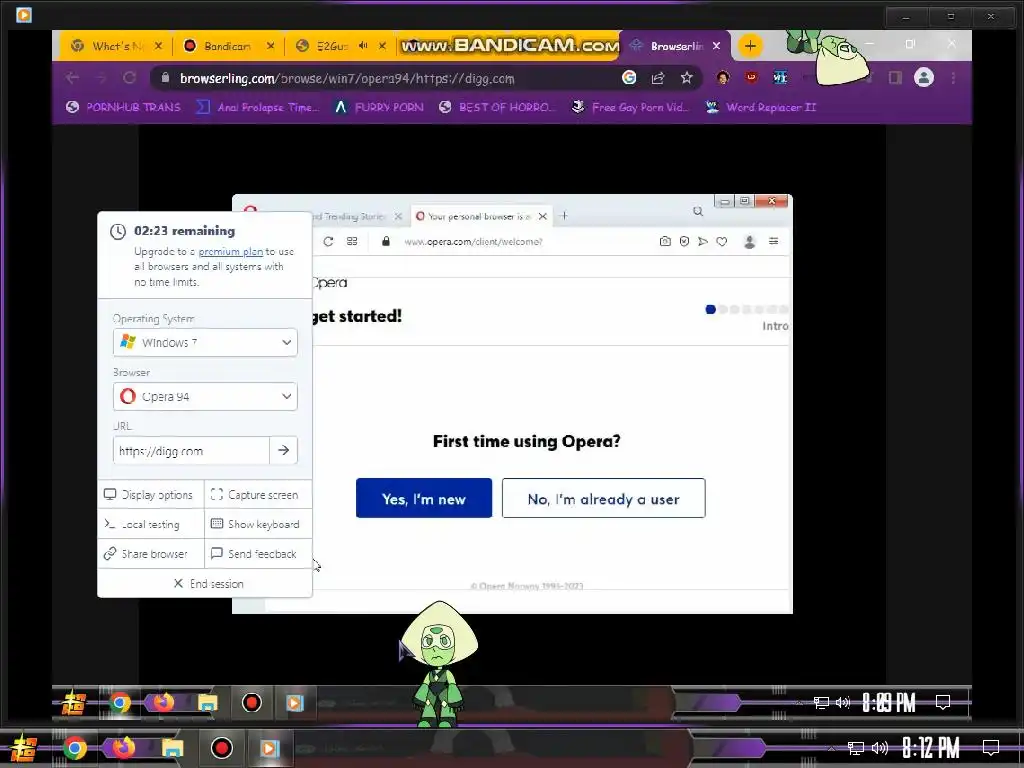Click Show keyboard option
Screen dimensions: 1024x768
tap(255, 524)
